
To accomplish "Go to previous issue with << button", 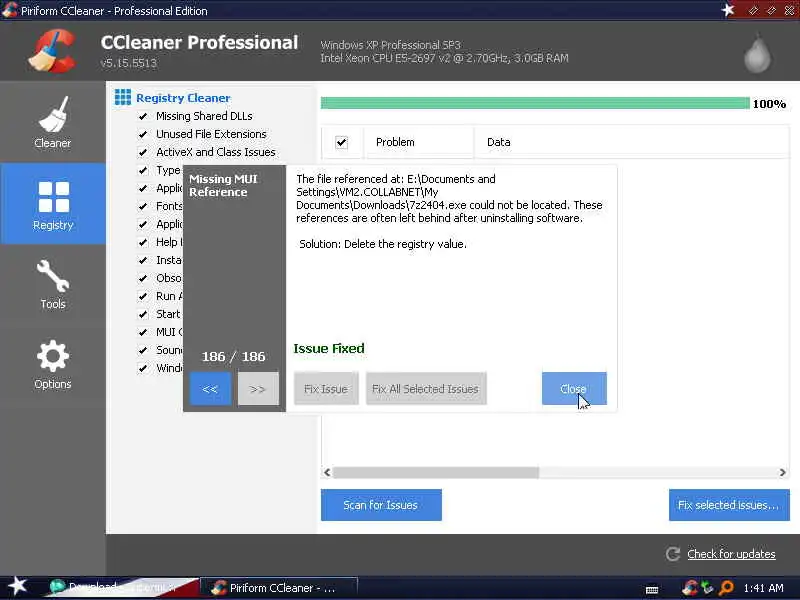I will pyautogui.click(x=210, y=389).
